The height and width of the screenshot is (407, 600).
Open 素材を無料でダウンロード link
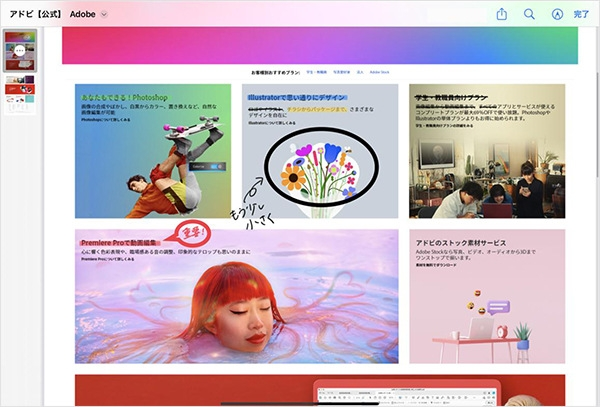[436, 265]
